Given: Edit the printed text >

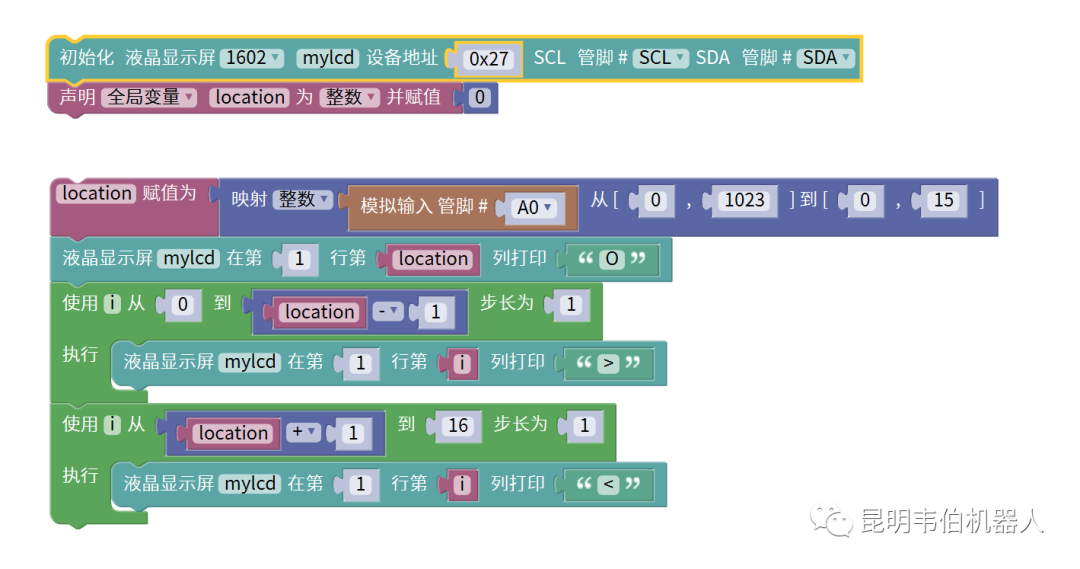Looking at the screenshot, I should point(608,363).
